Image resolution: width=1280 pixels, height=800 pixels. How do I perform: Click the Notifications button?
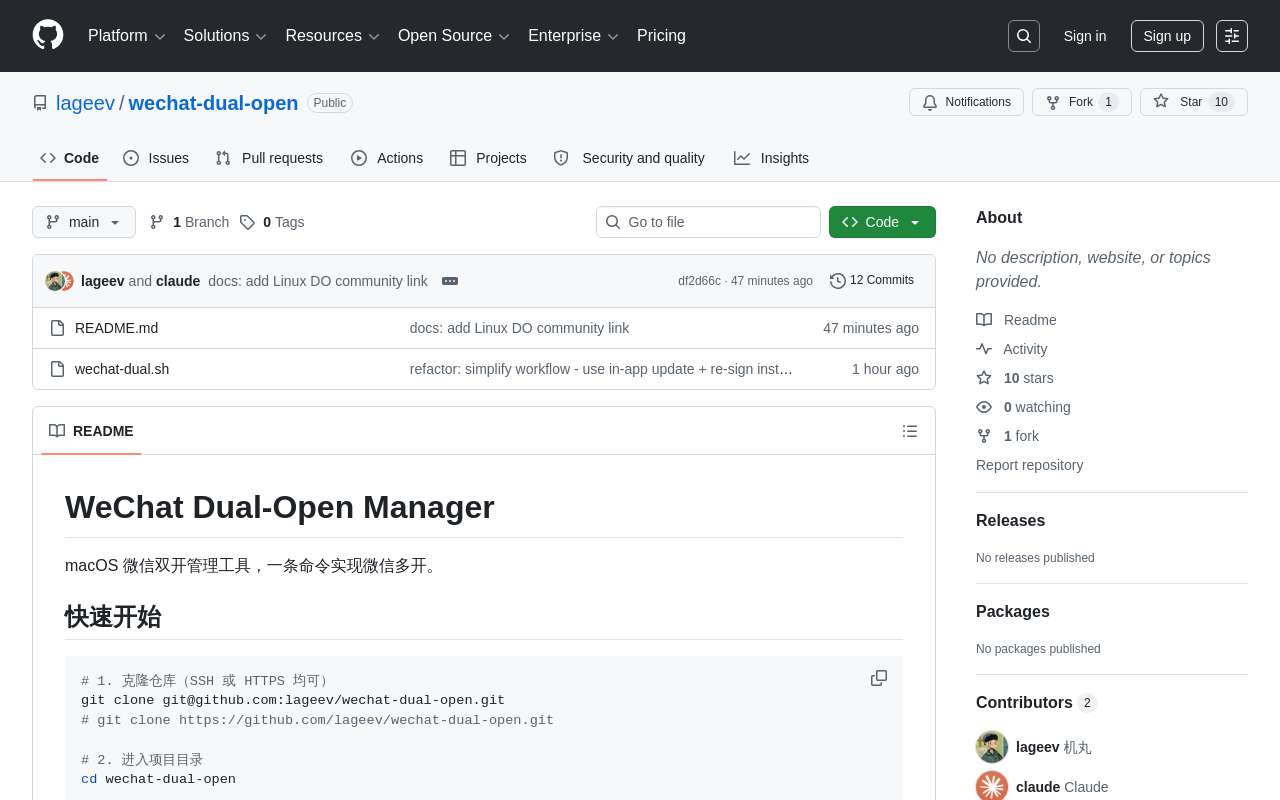point(966,102)
